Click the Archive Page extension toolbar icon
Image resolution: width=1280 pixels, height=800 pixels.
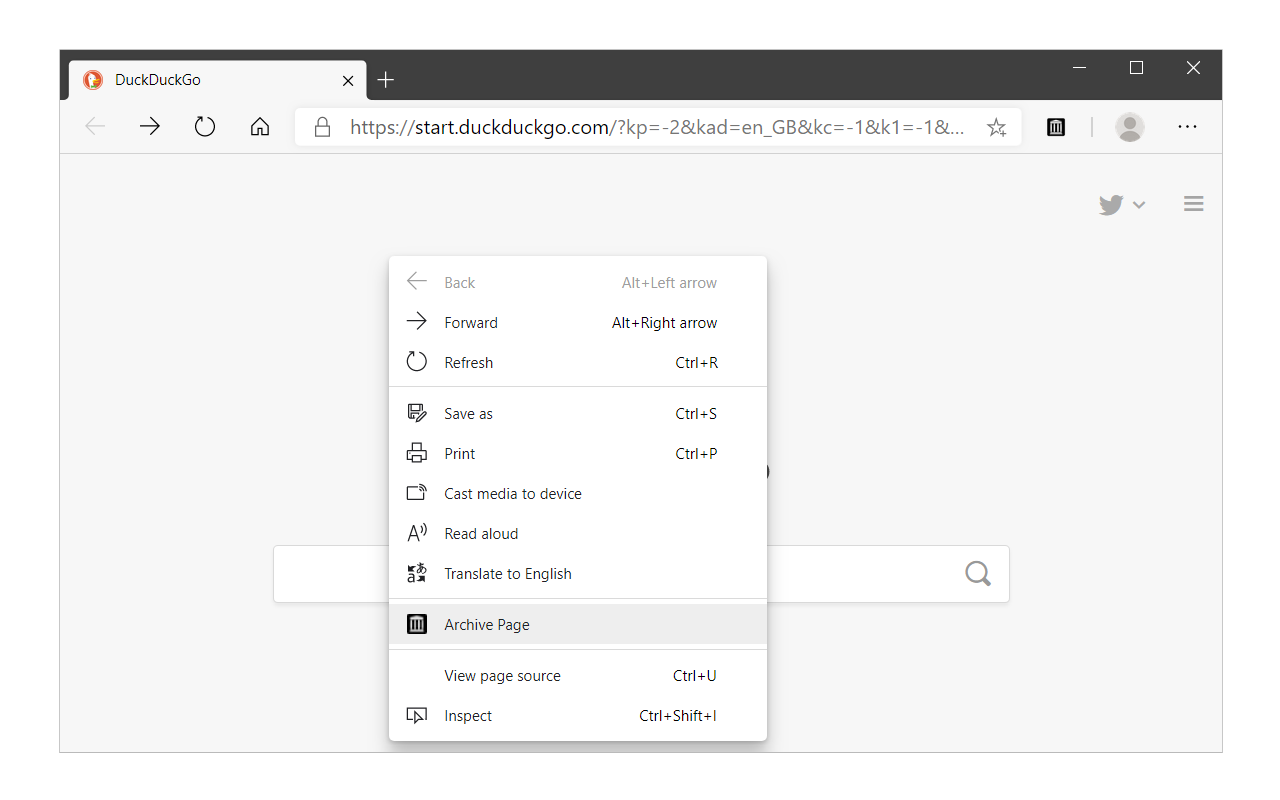coord(1056,127)
